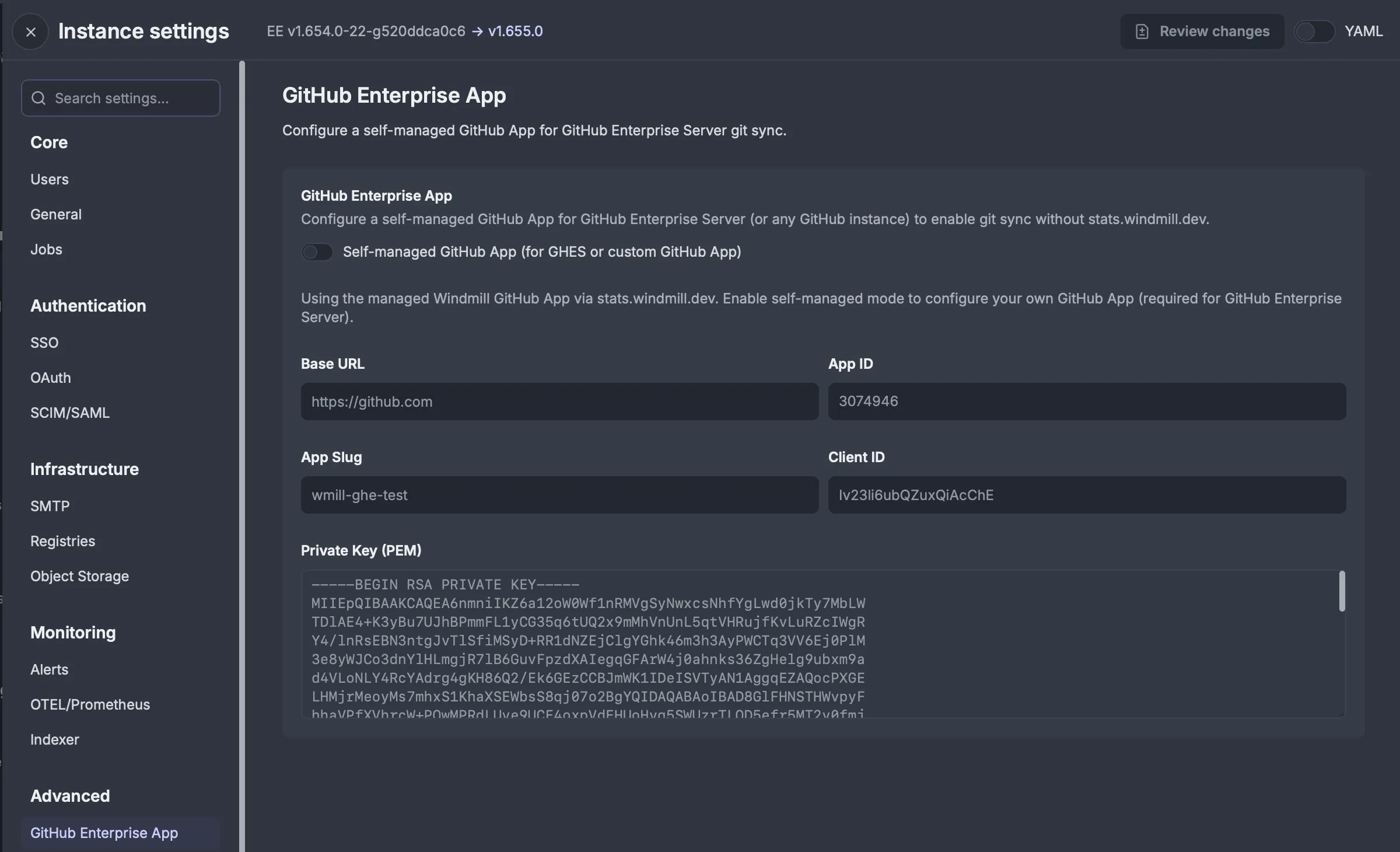Click the Client ID input field
Screen dimensions: 1400x852
coord(1087,495)
